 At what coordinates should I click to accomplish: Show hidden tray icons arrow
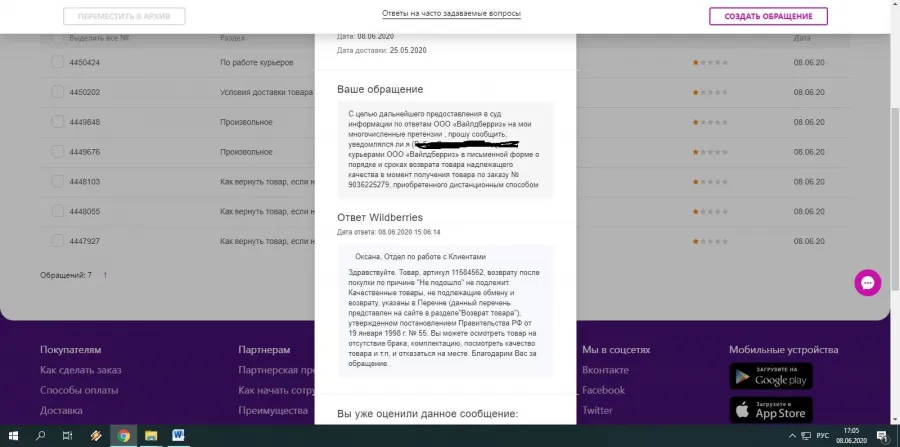point(793,436)
